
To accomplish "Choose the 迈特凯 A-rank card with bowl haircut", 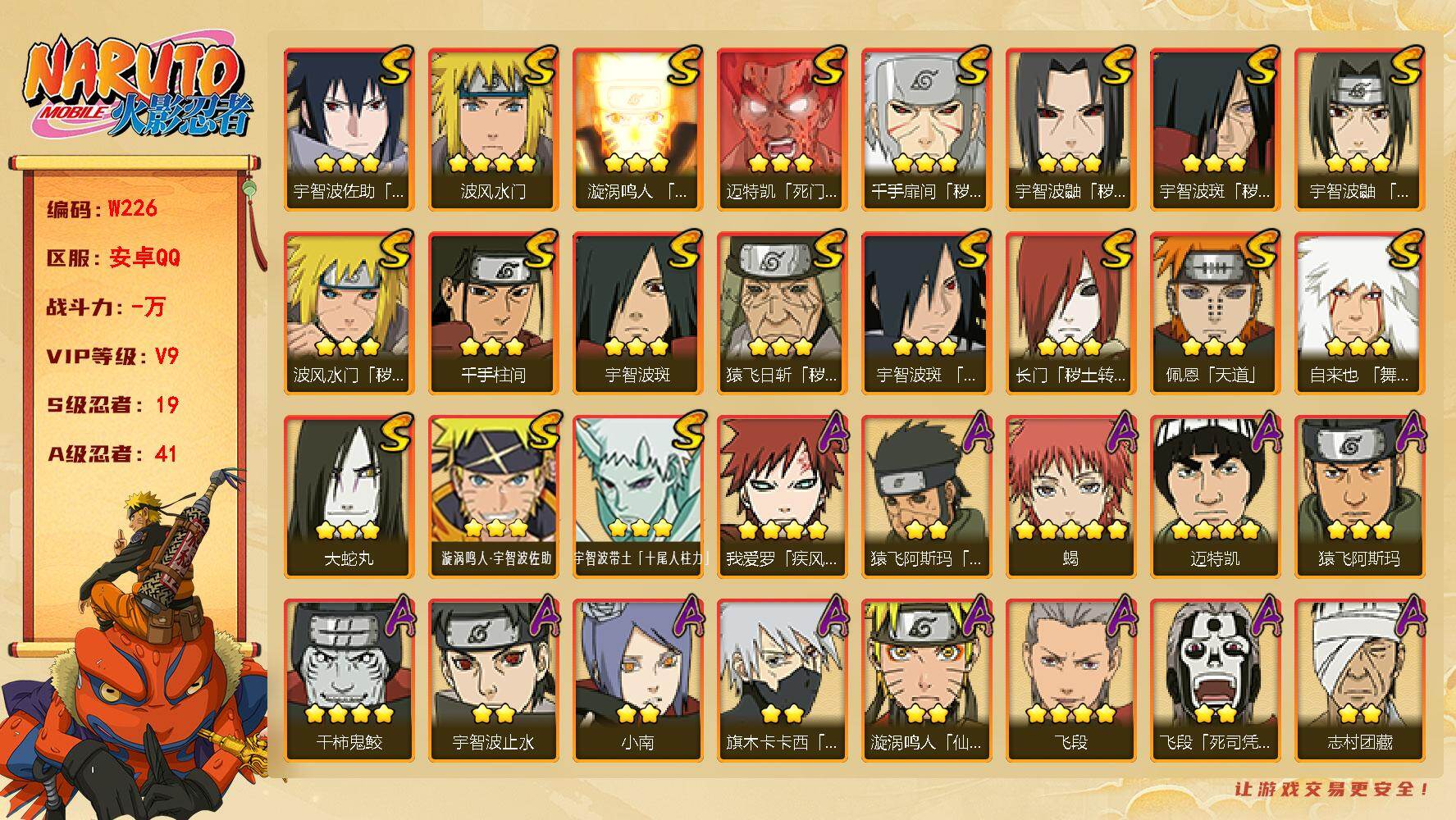I will point(1215,497).
